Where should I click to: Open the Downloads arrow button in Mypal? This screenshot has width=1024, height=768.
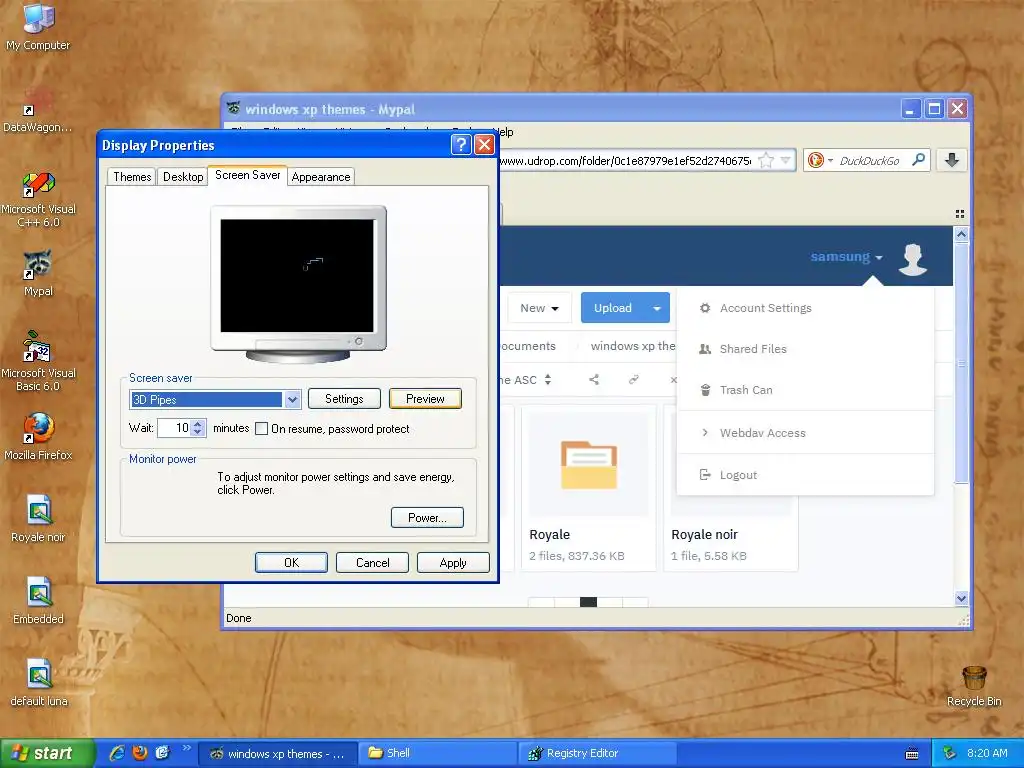tap(952, 160)
